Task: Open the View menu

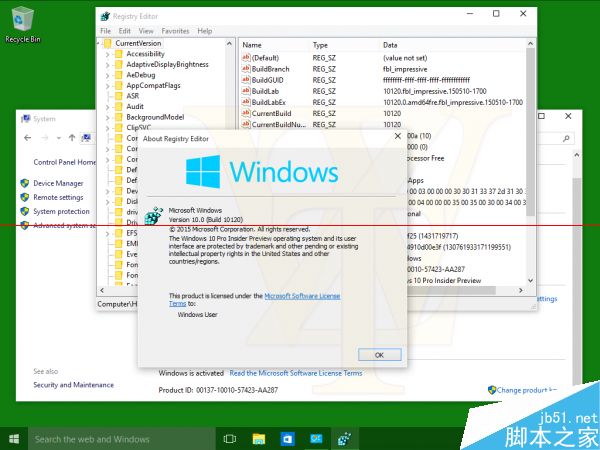Action: (x=146, y=31)
